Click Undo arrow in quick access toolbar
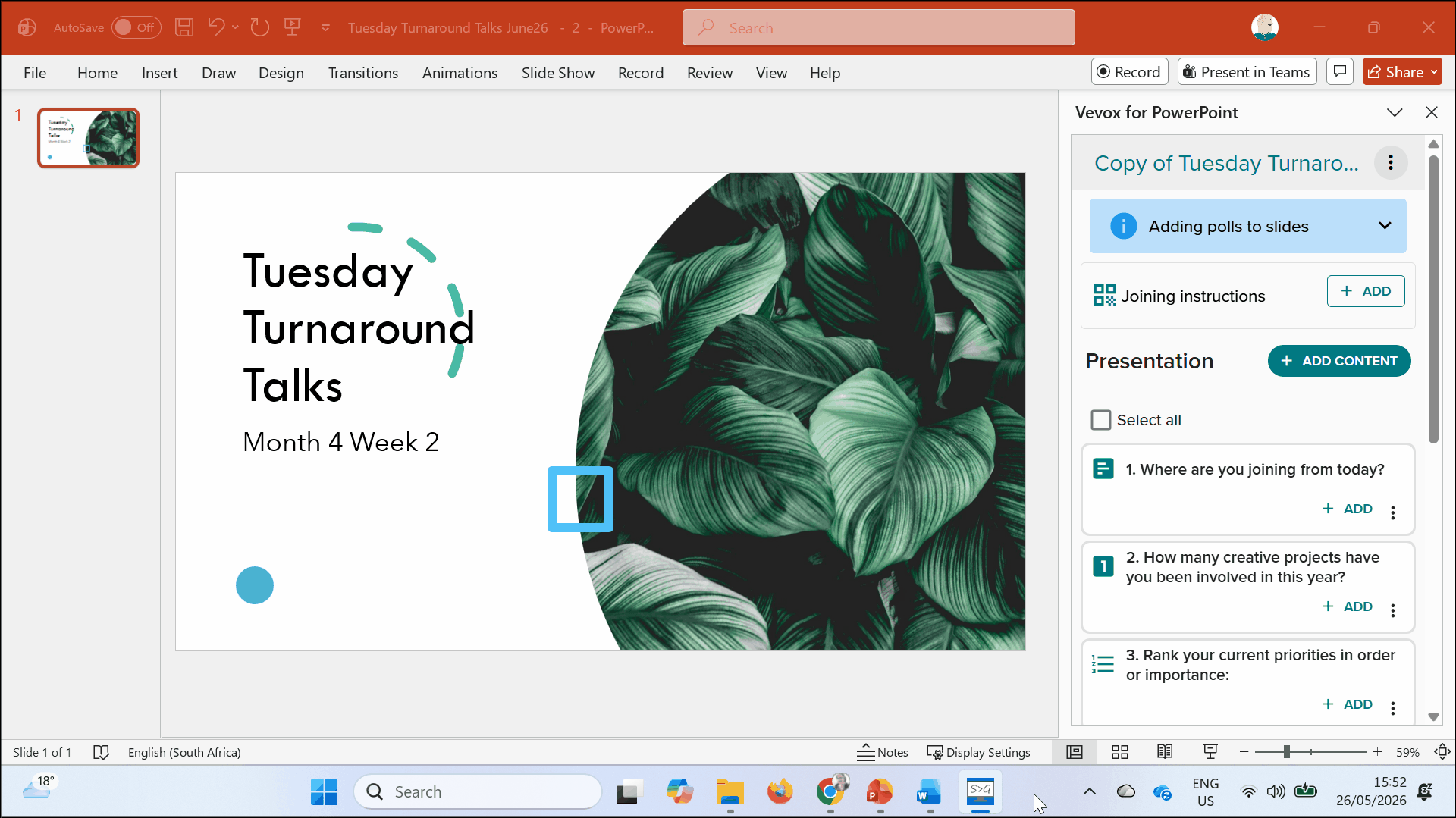This screenshot has width=1456, height=818. point(216,27)
